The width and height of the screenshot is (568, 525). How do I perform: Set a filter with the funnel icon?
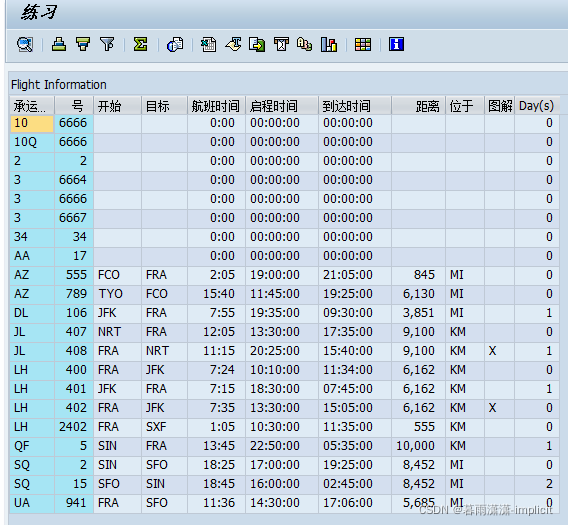coord(107,45)
